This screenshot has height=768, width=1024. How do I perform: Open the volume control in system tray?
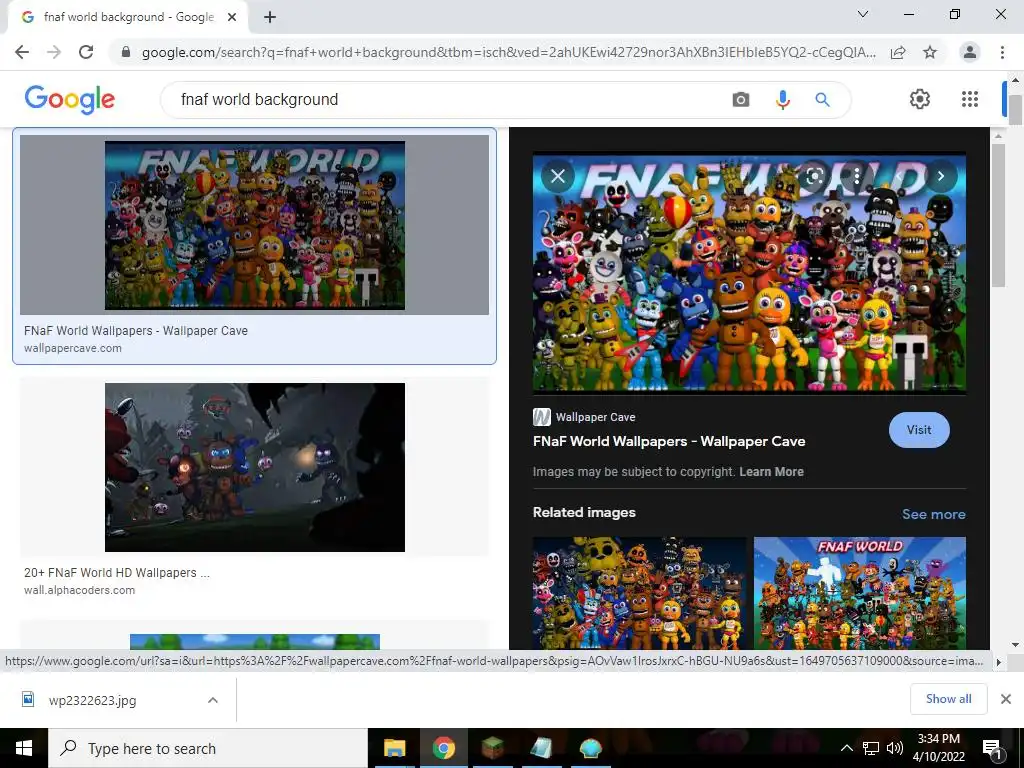click(894, 748)
